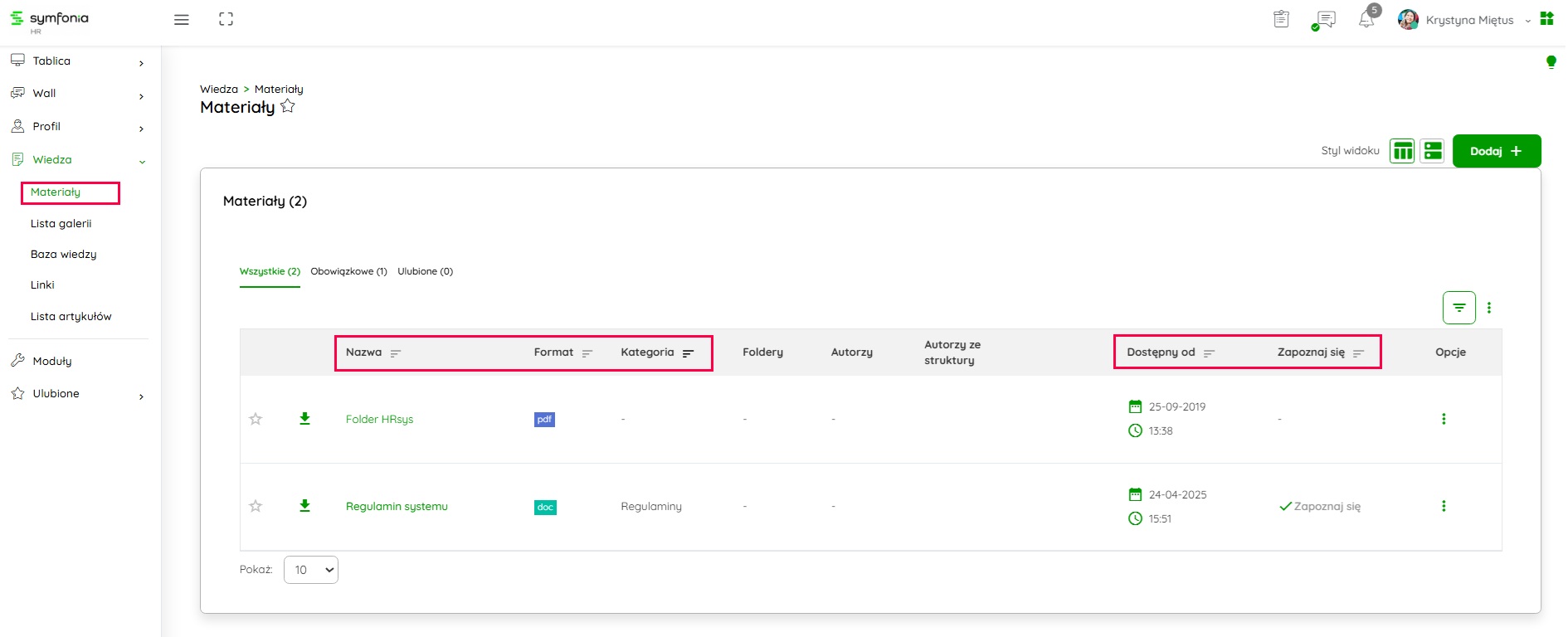Image resolution: width=1568 pixels, height=637 pixels.
Task: Switch to table view style
Action: pos(1402,151)
